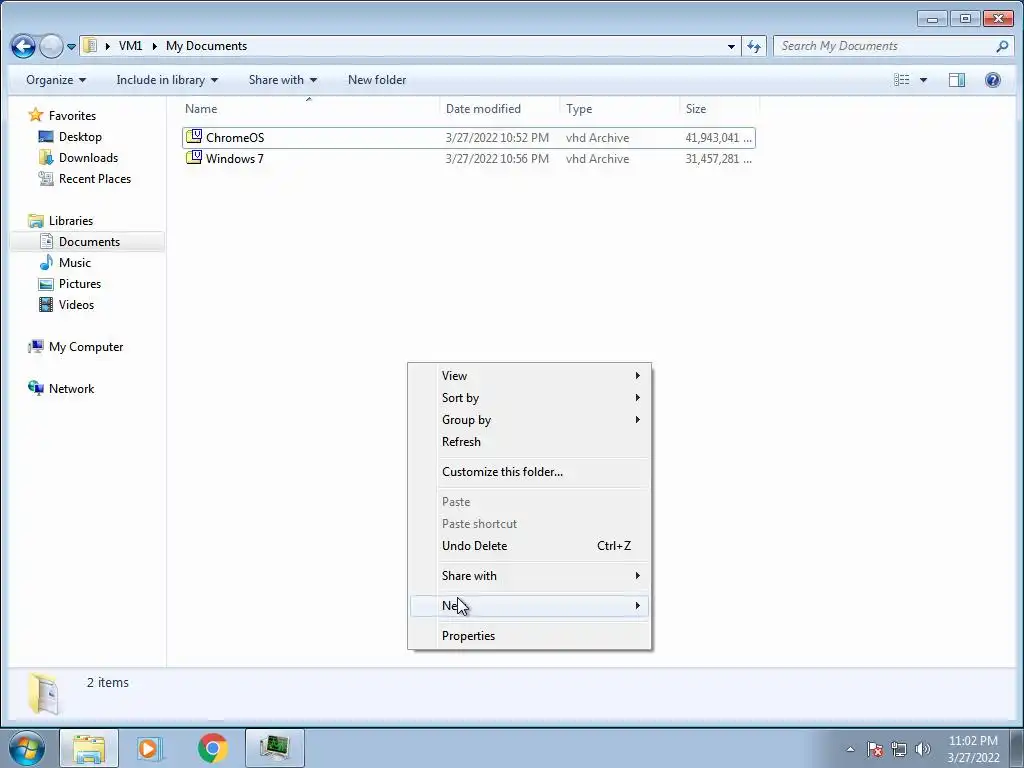Click the Windows Start button
The width and height of the screenshot is (1024, 768).
(26, 748)
